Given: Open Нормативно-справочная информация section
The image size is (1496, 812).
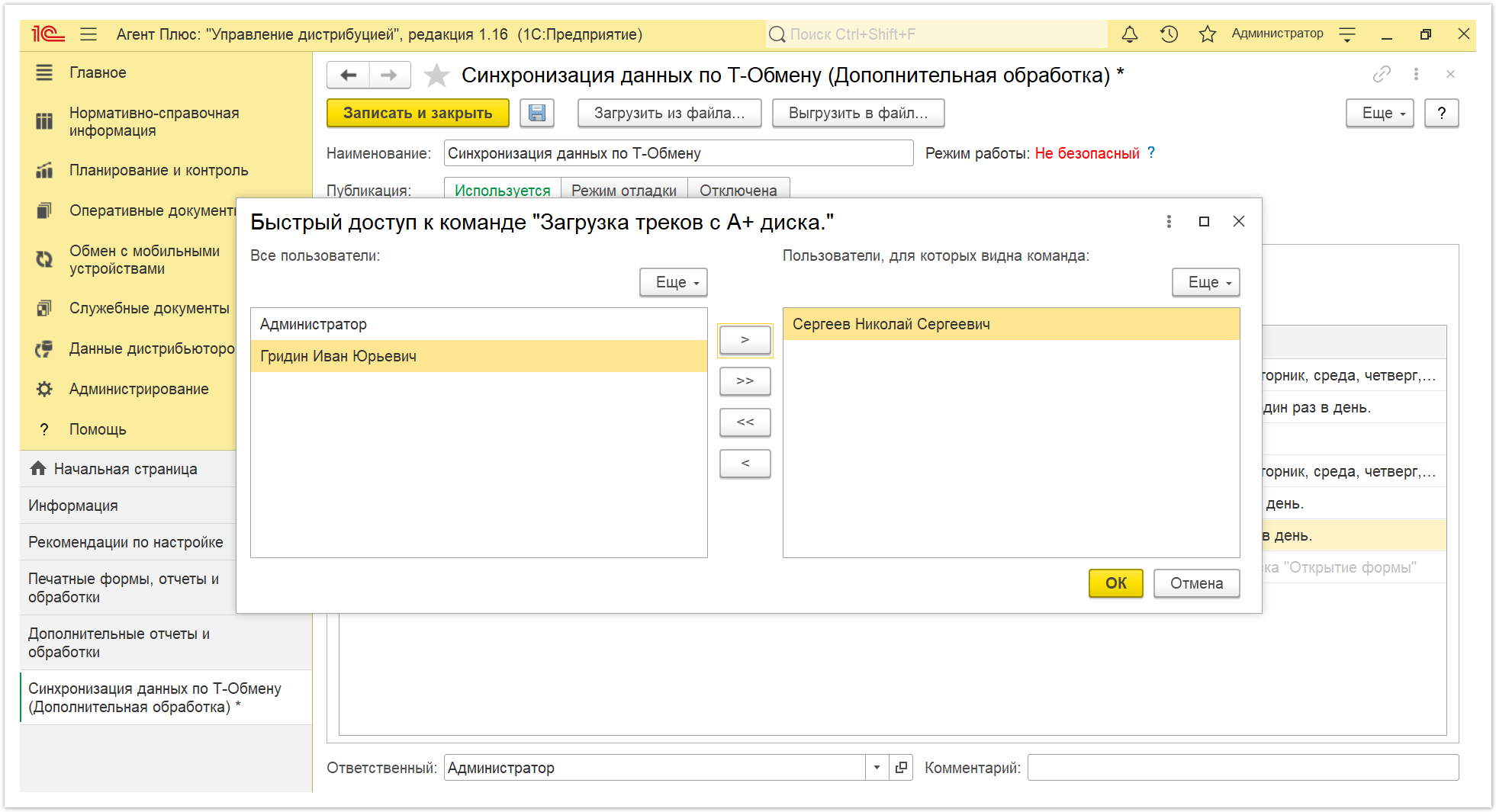Looking at the screenshot, I should coord(154,122).
